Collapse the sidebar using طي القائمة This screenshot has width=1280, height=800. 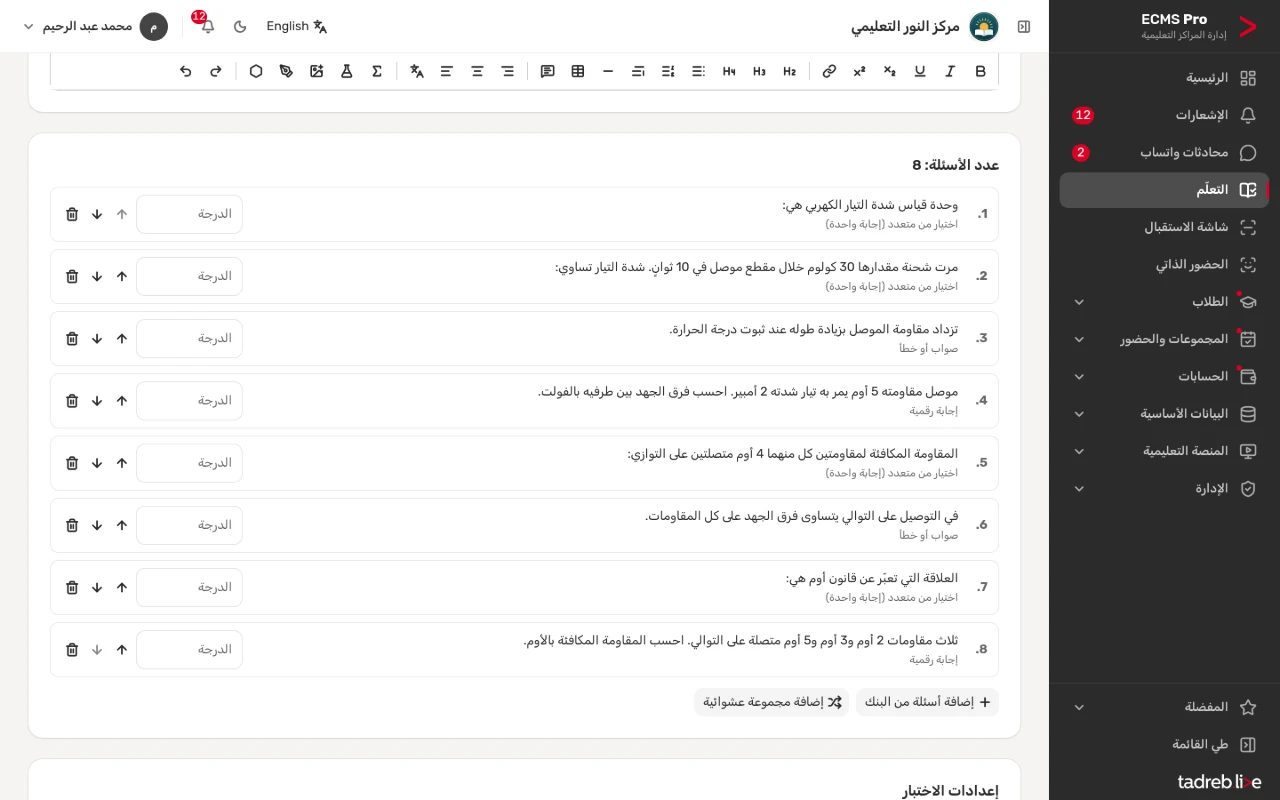pyautogui.click(x=1164, y=745)
